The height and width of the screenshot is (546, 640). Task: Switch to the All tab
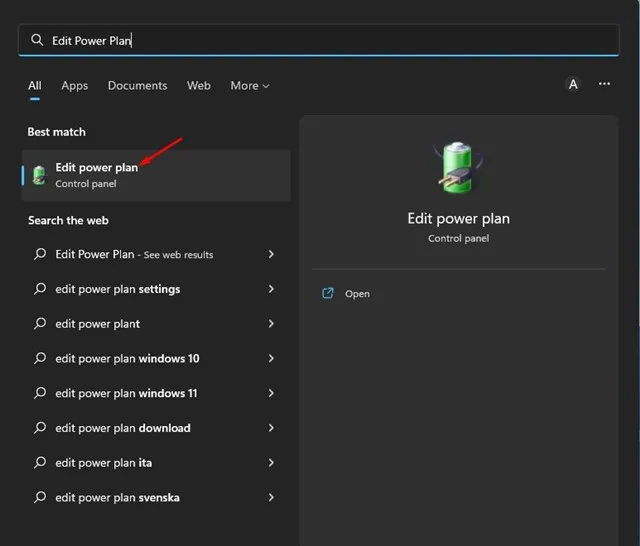pyautogui.click(x=35, y=86)
